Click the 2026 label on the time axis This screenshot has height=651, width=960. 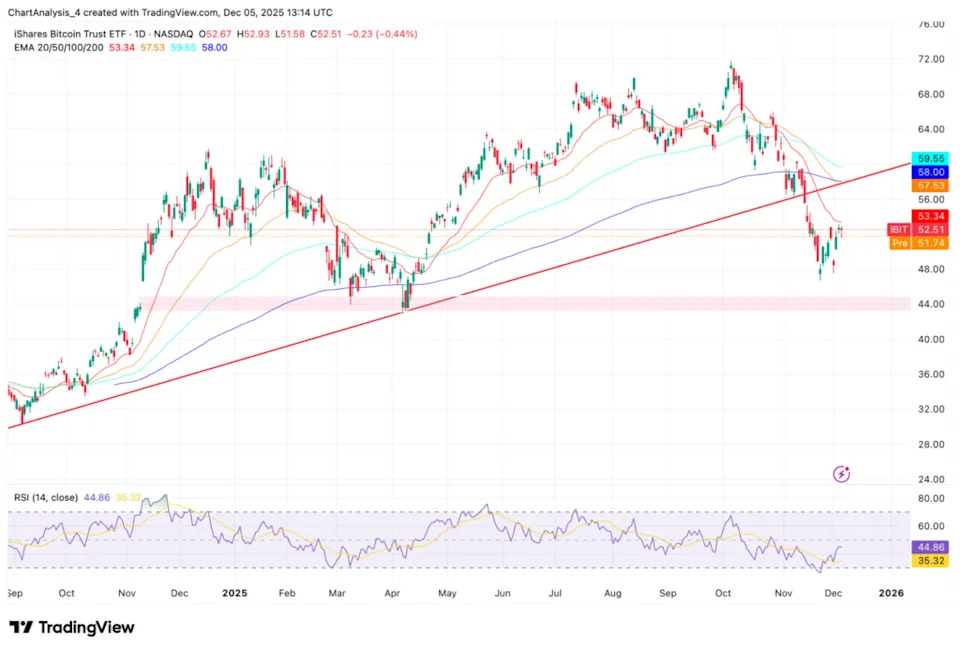coord(890,593)
